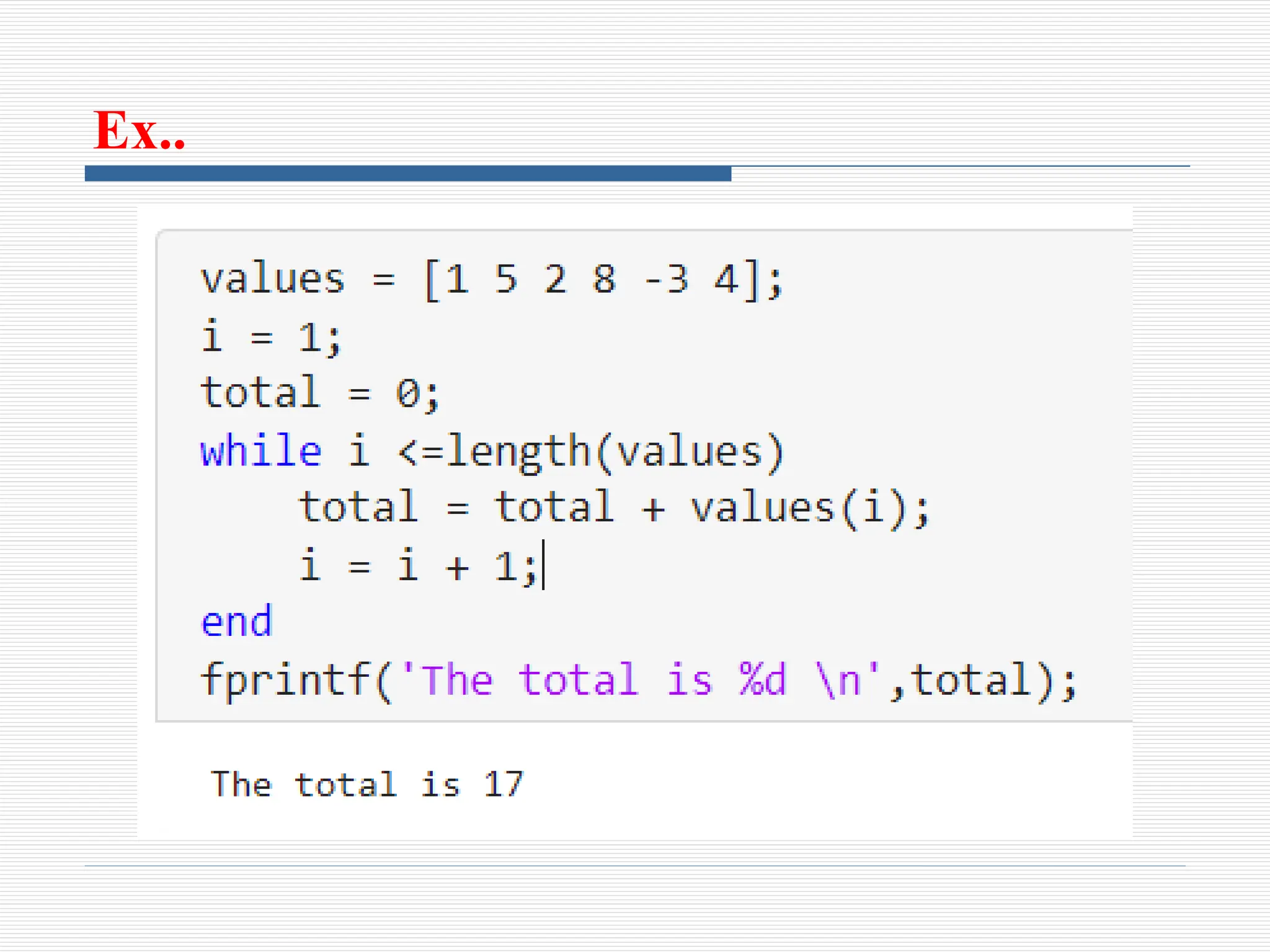Click the thin blue line at slide bottom
Viewport: 1270px width, 952px height.
coord(635,866)
